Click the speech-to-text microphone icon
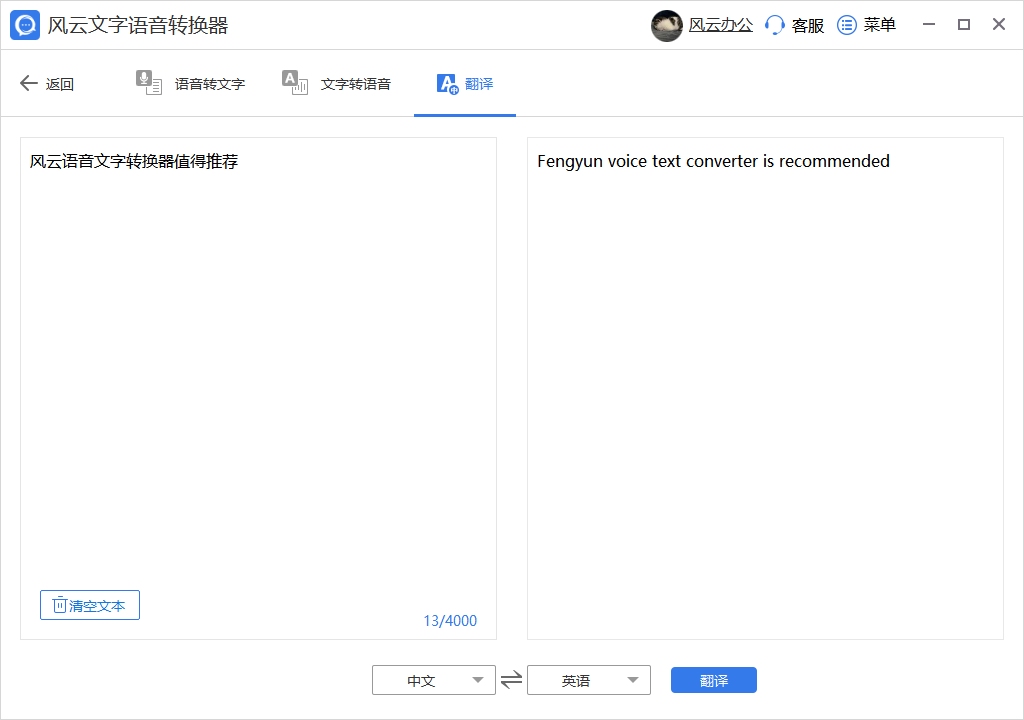The height and width of the screenshot is (720, 1024). click(x=149, y=82)
